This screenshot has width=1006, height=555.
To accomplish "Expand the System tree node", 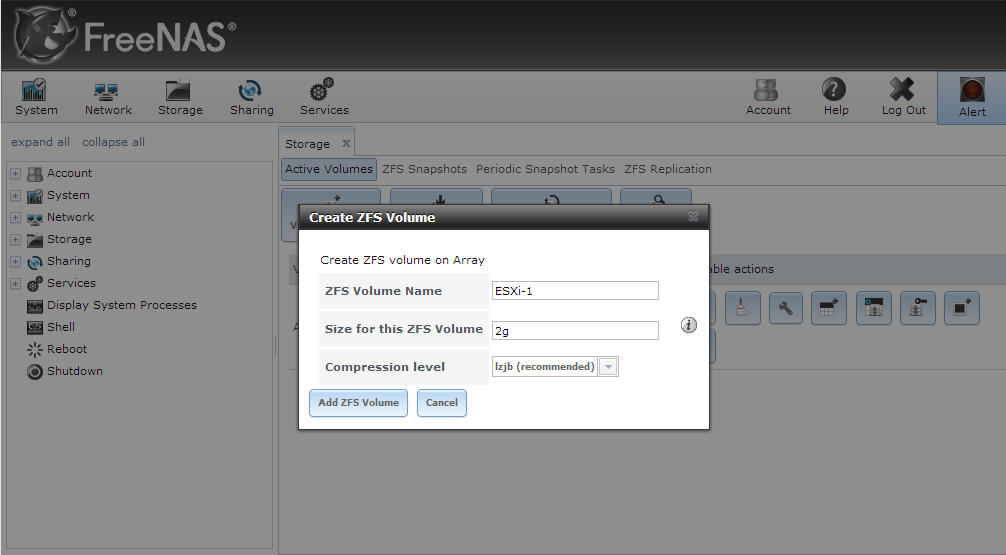I will point(15,195).
